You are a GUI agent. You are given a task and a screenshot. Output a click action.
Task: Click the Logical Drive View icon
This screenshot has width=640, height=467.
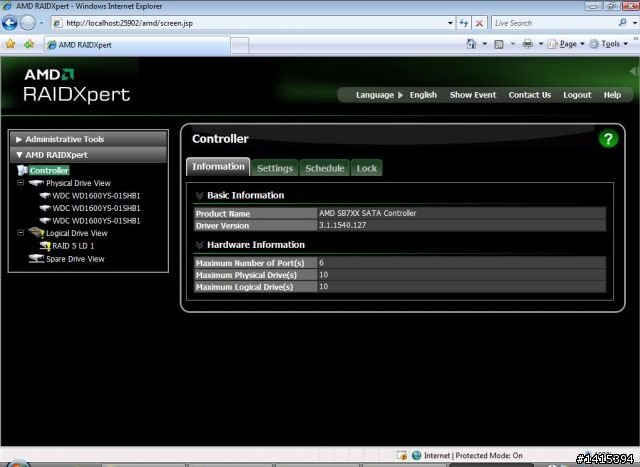click(36, 233)
